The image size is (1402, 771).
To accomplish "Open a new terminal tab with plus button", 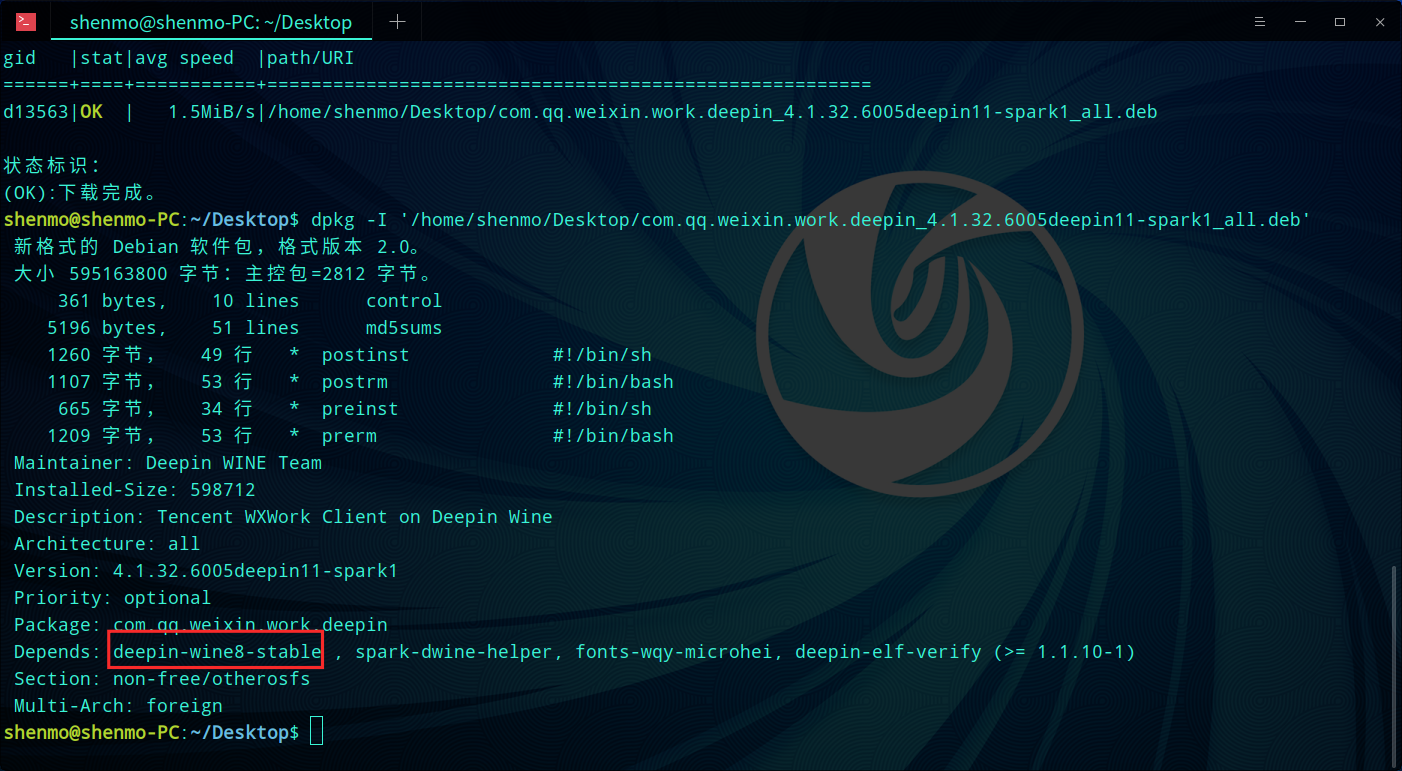I will [x=397, y=22].
